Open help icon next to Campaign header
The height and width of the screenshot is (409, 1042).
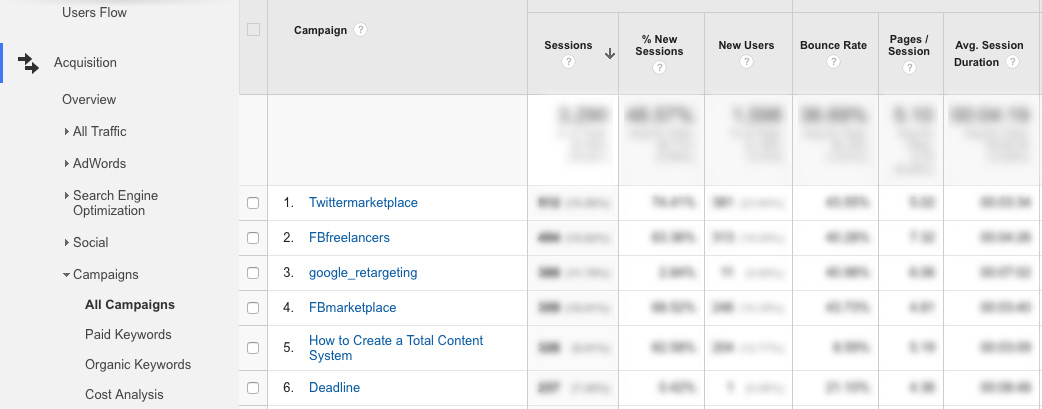(x=360, y=30)
